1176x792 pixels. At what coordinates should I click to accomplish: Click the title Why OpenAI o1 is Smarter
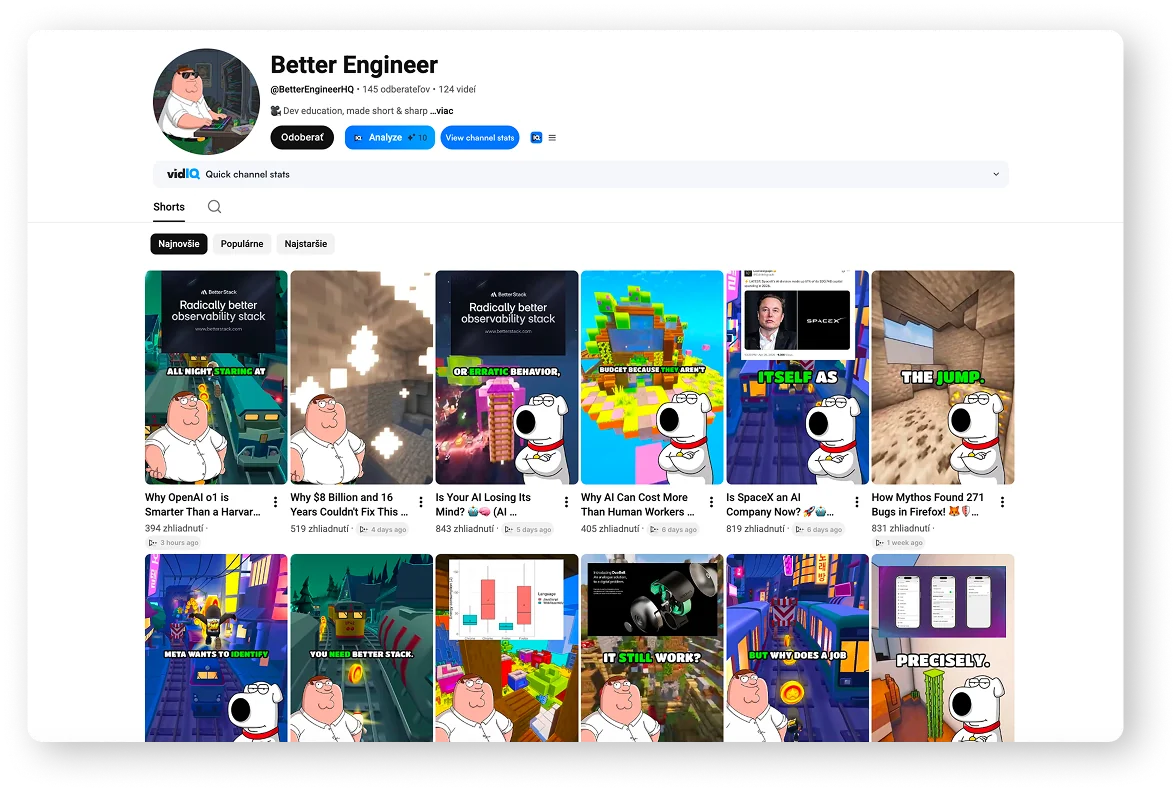[202, 504]
